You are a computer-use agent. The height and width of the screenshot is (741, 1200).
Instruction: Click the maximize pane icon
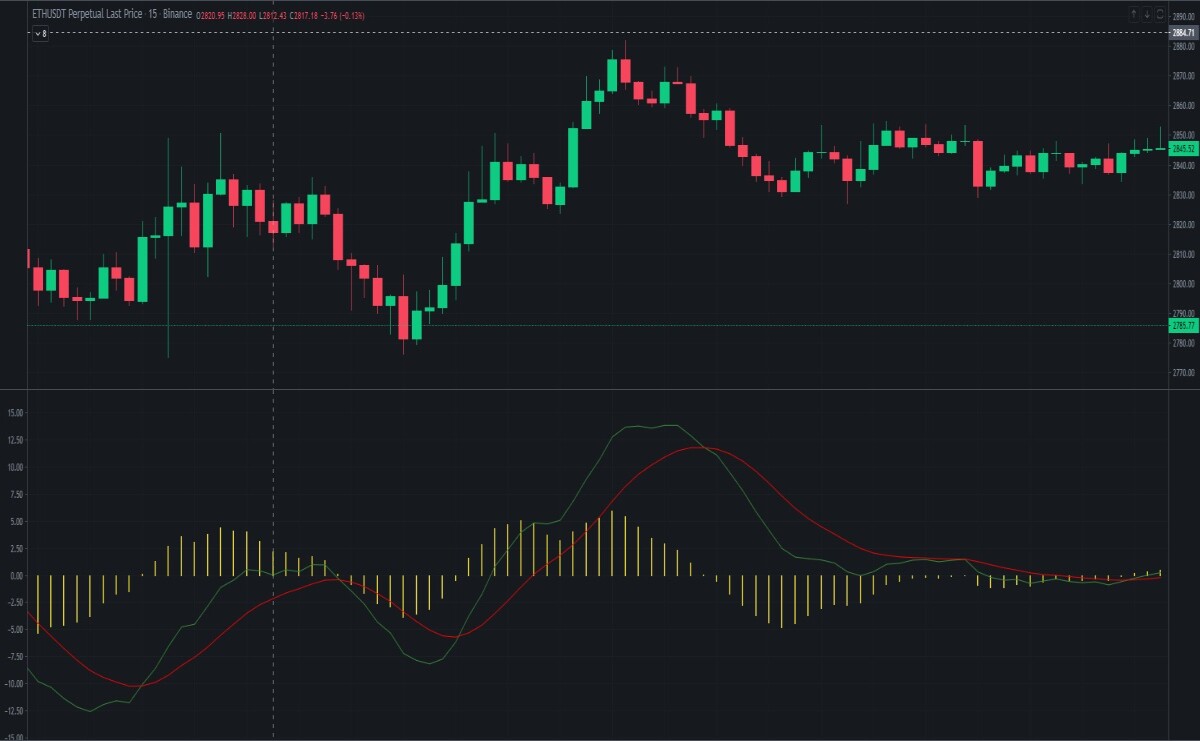[x=1160, y=15]
